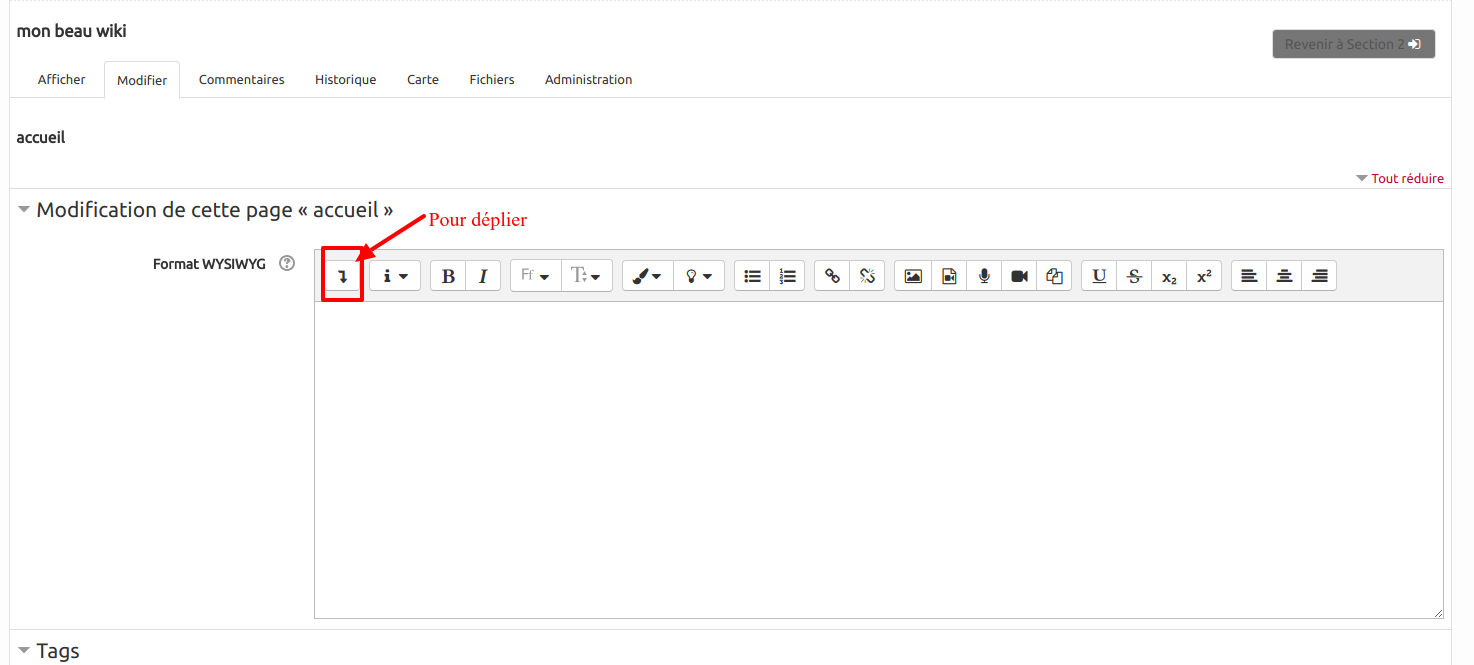Open the paragraph styles dropdown
Viewport: 1474px width, 665px height.
[x=395, y=276]
